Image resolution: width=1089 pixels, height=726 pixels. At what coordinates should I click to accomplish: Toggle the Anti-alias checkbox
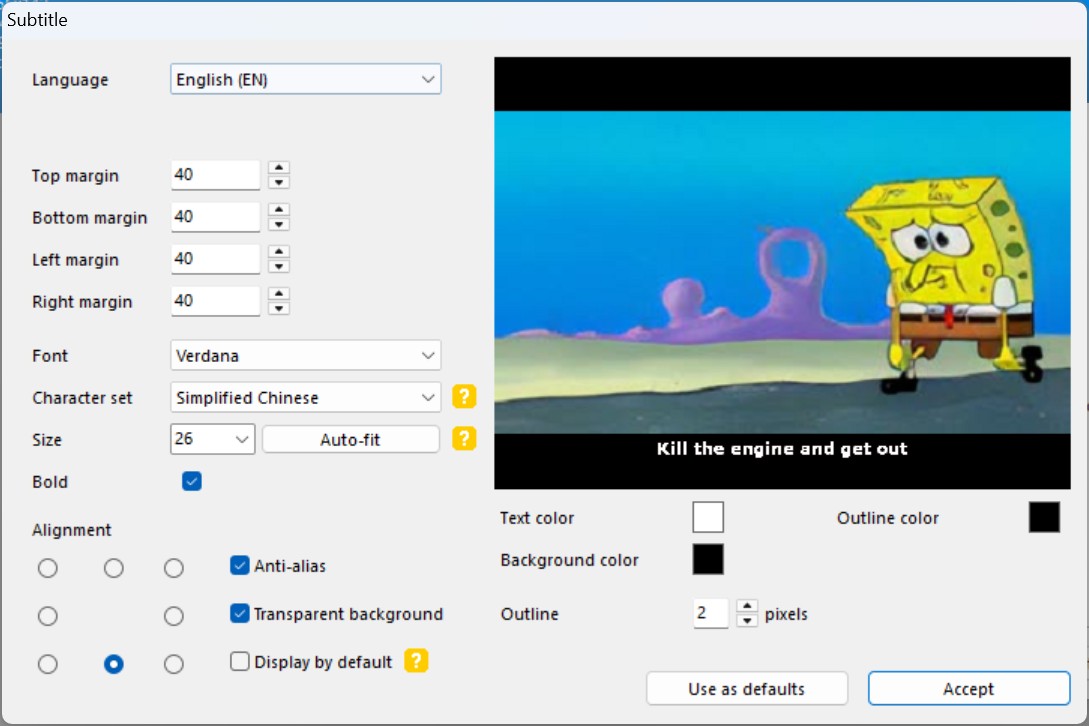240,566
